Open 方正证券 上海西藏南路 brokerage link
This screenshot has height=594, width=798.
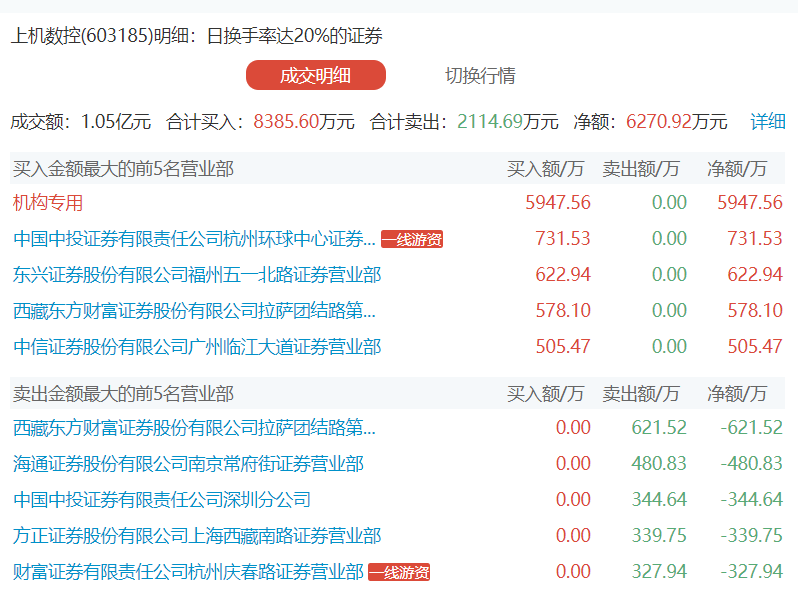pos(197,535)
